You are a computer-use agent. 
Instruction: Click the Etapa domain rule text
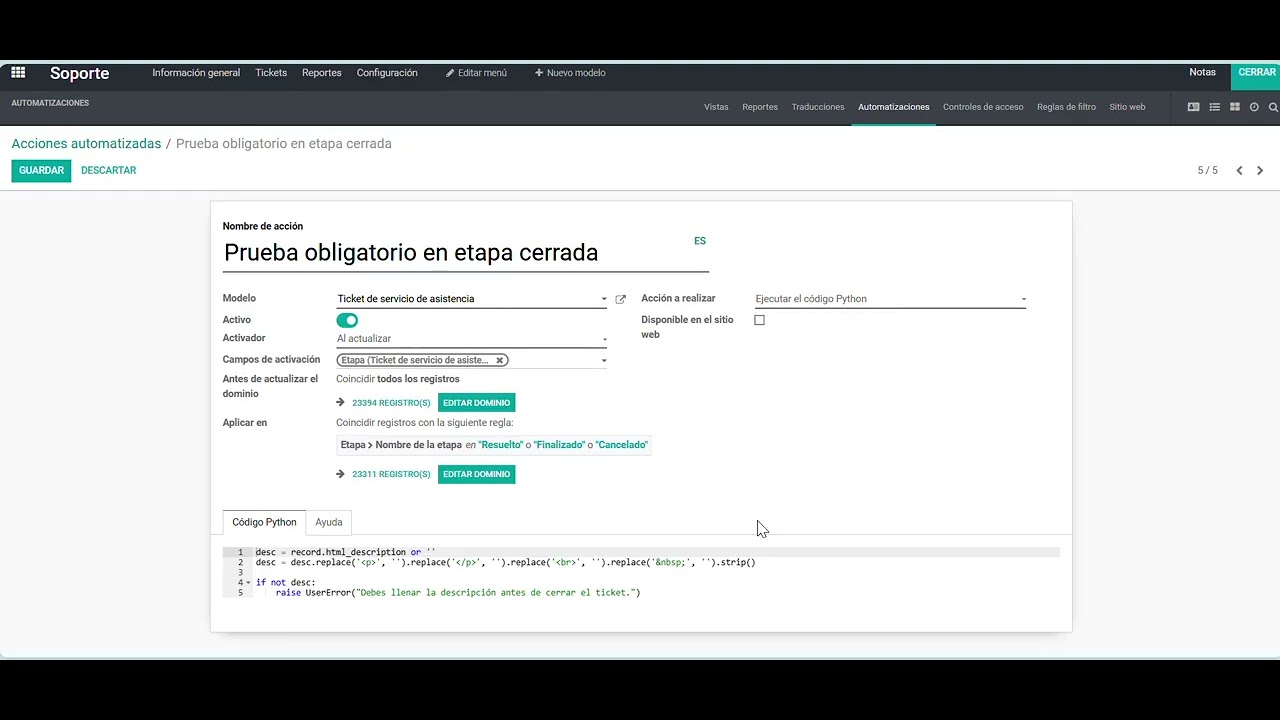(x=494, y=445)
